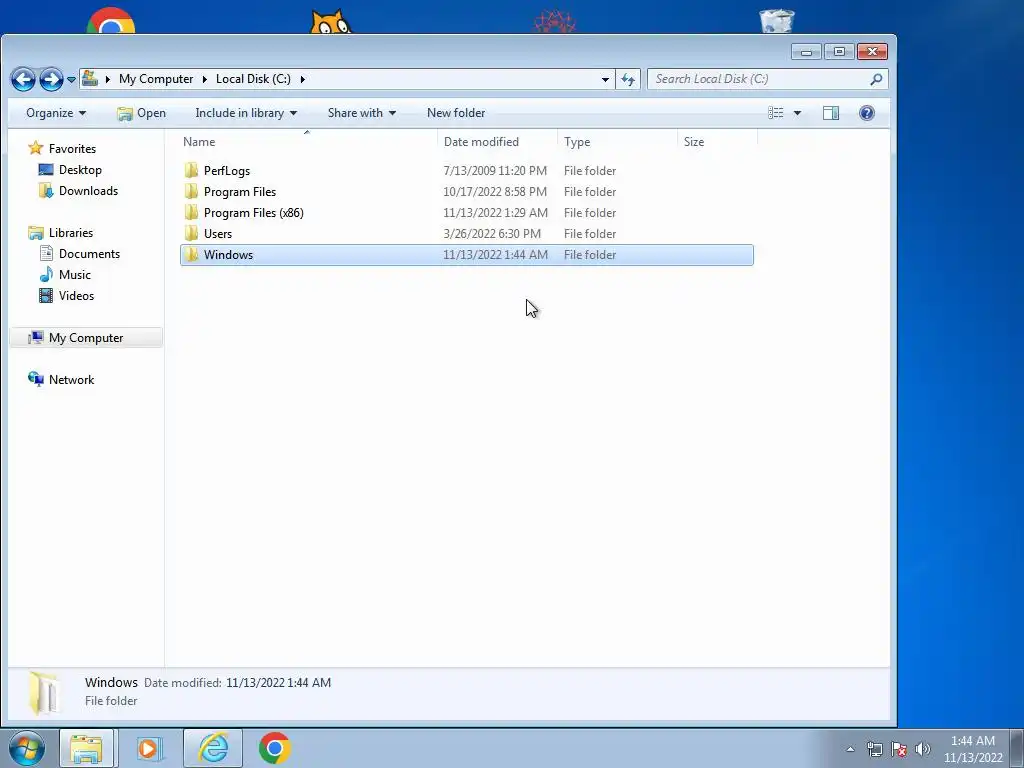Change your view icon button
The image size is (1024, 768).
pyautogui.click(x=776, y=113)
